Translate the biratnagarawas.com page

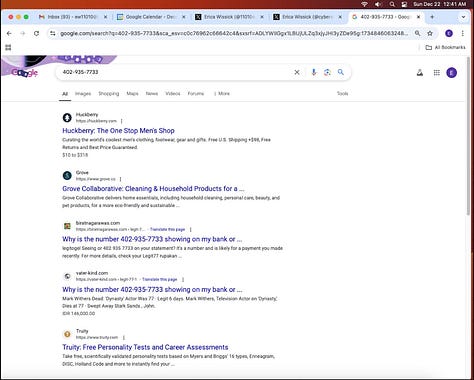pos(167,229)
